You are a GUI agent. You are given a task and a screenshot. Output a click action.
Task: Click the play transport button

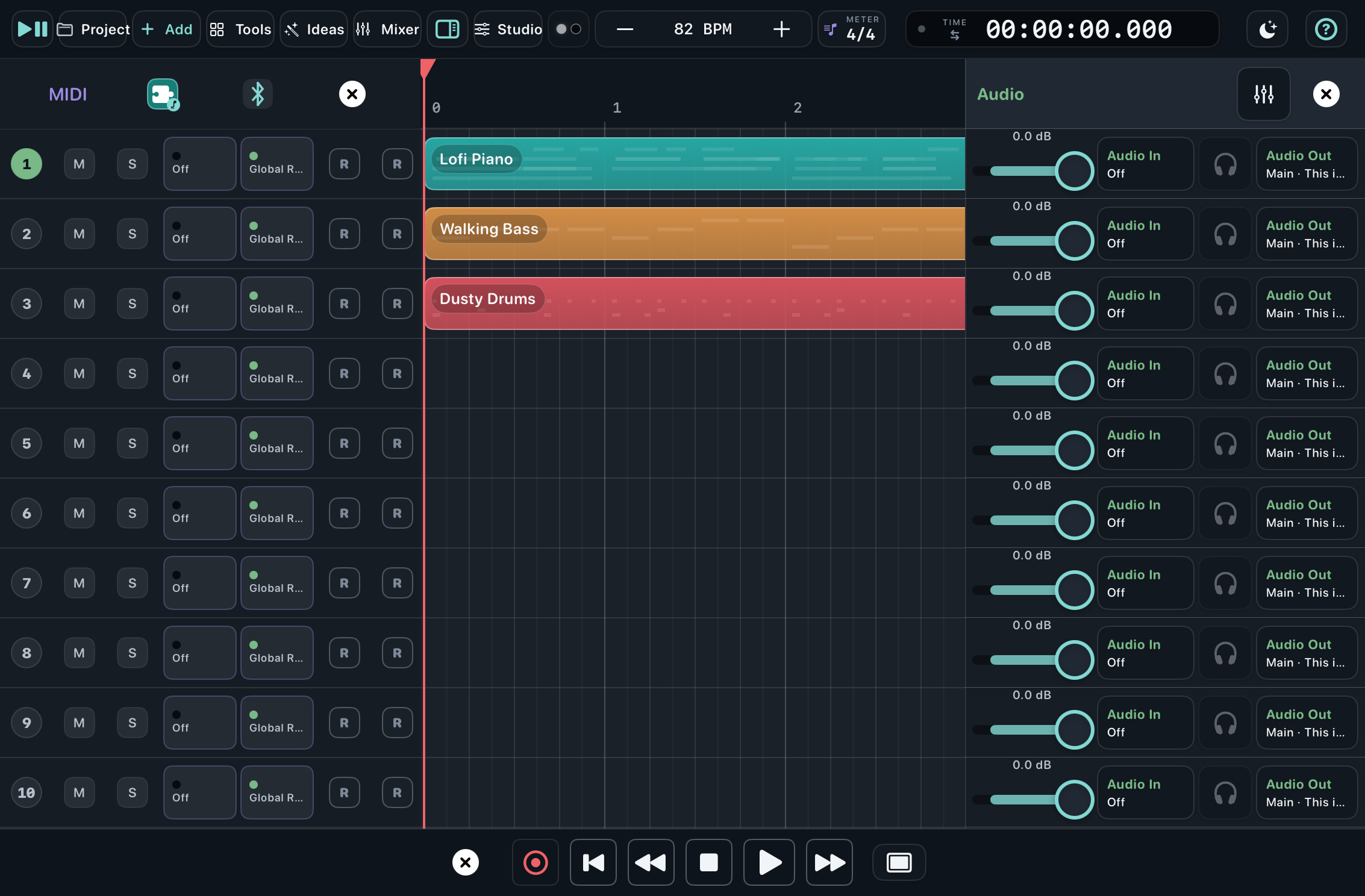[x=769, y=862]
